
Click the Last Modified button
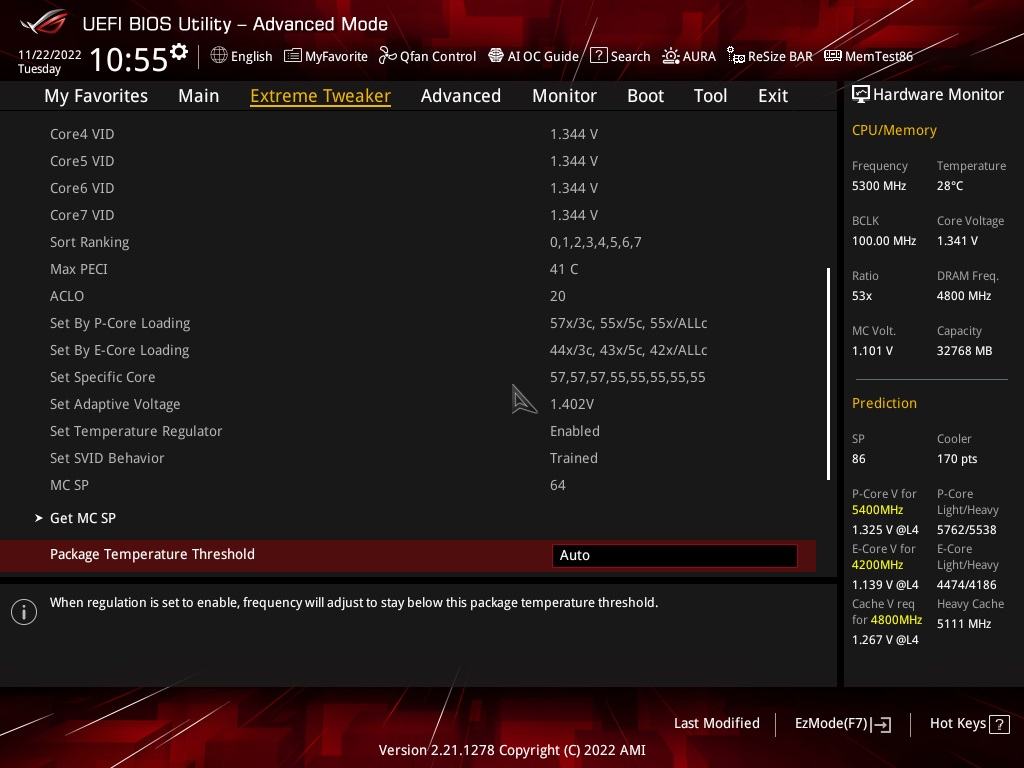point(716,723)
